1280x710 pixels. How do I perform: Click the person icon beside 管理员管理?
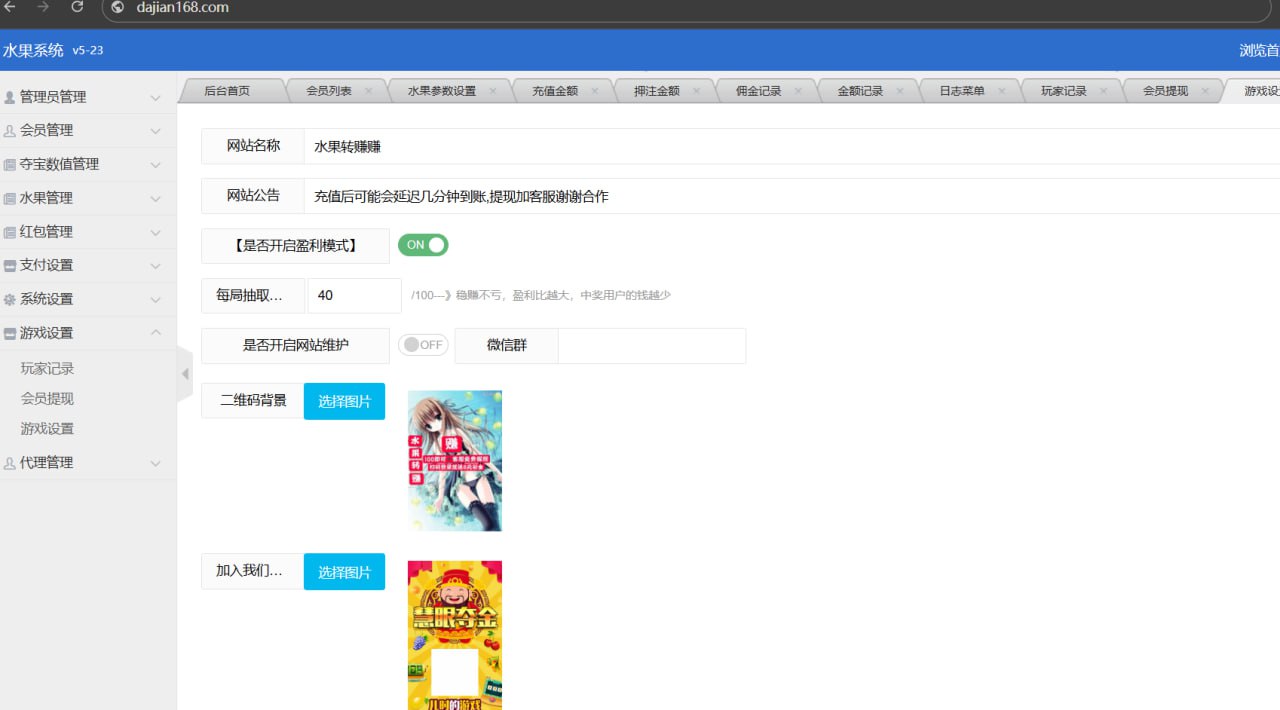[x=10, y=97]
